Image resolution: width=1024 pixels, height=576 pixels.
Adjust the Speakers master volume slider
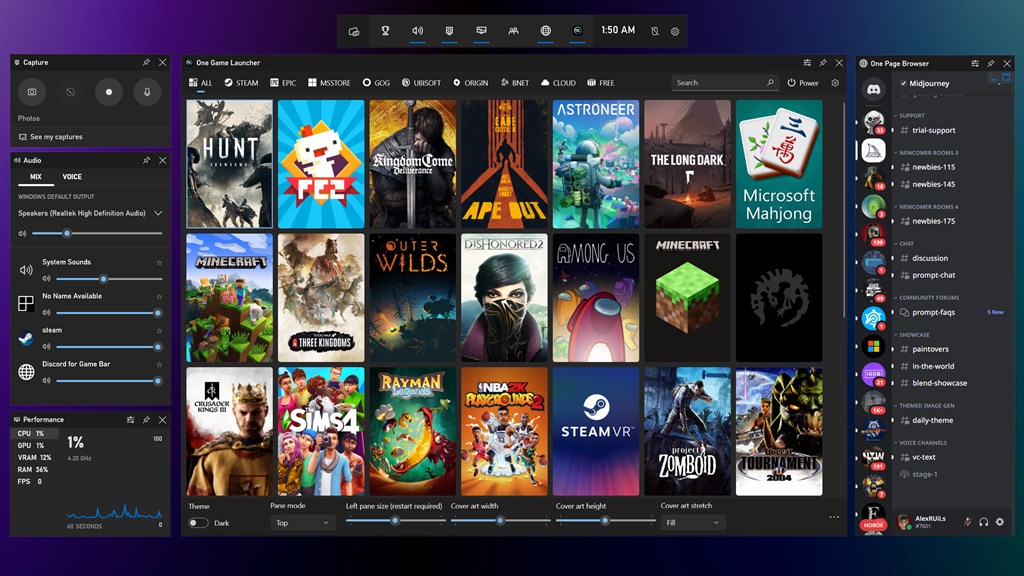pyautogui.click(x=97, y=233)
